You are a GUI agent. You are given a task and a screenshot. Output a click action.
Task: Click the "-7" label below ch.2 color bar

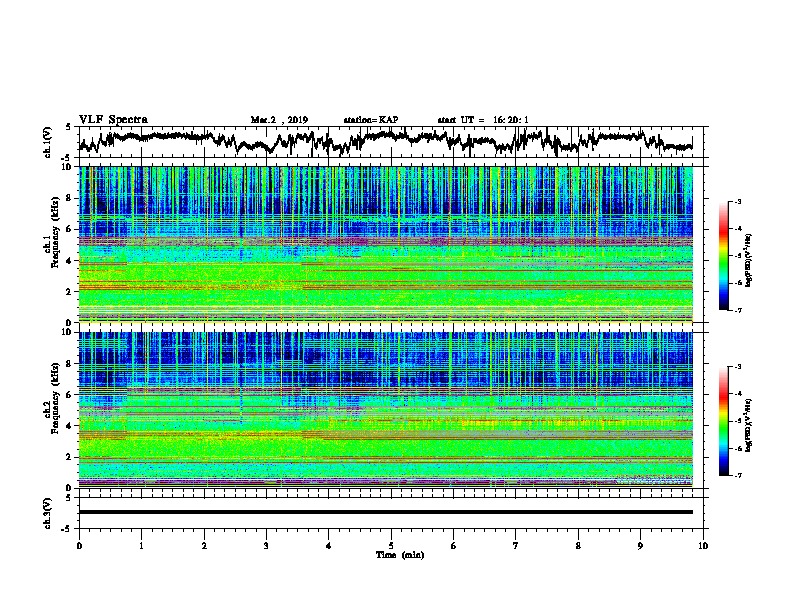[738, 475]
